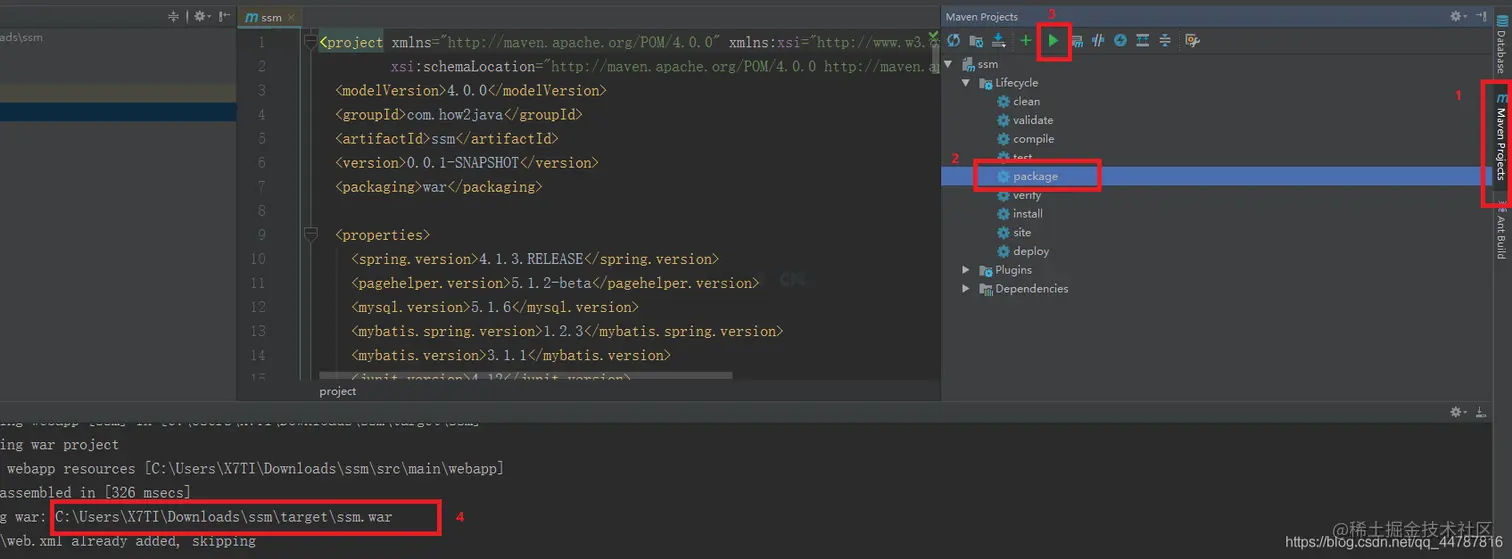The image size is (1512, 559).
Task: Click the ssm Maven module icon
Action: coord(968,64)
